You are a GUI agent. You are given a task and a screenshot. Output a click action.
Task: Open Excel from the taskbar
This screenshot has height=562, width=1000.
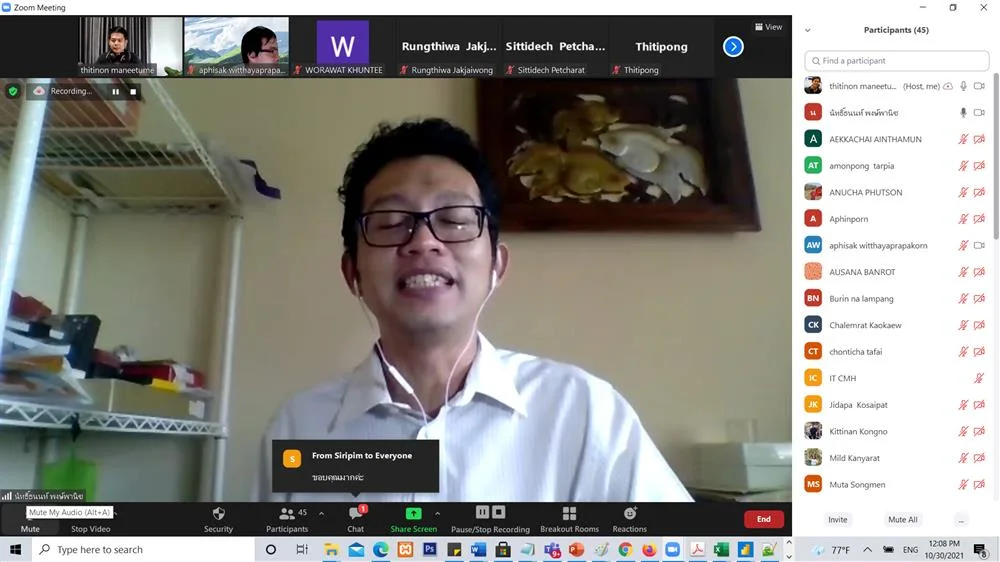721,549
